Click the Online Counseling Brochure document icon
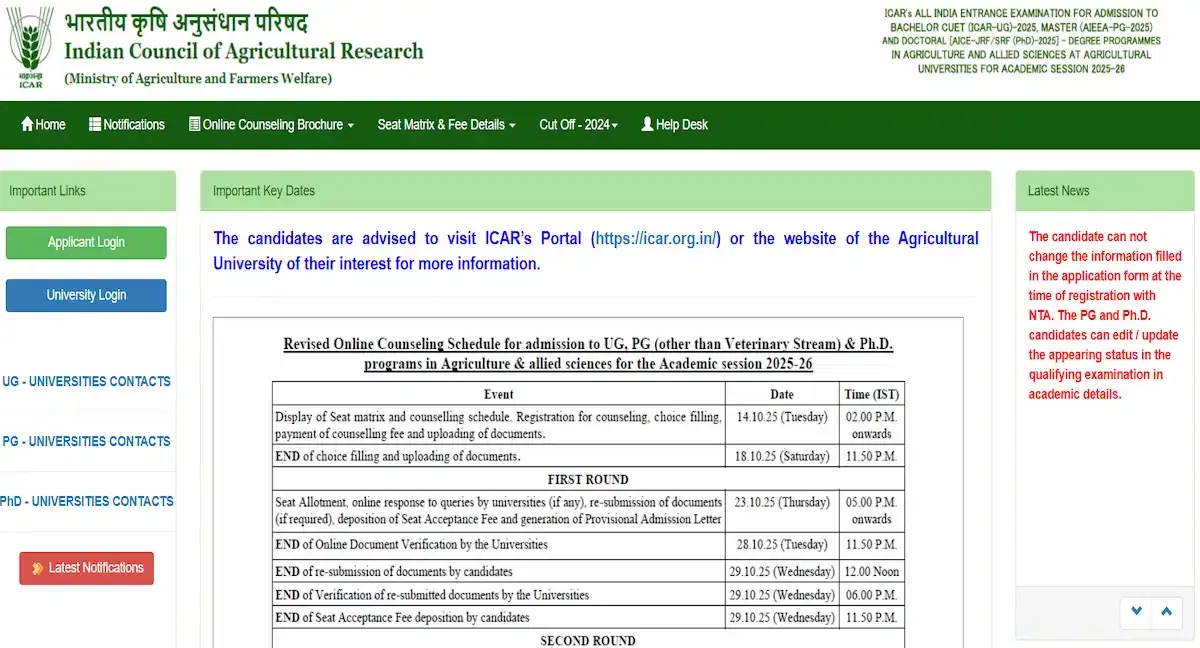Viewport: 1200px width, 648px height. (x=194, y=125)
